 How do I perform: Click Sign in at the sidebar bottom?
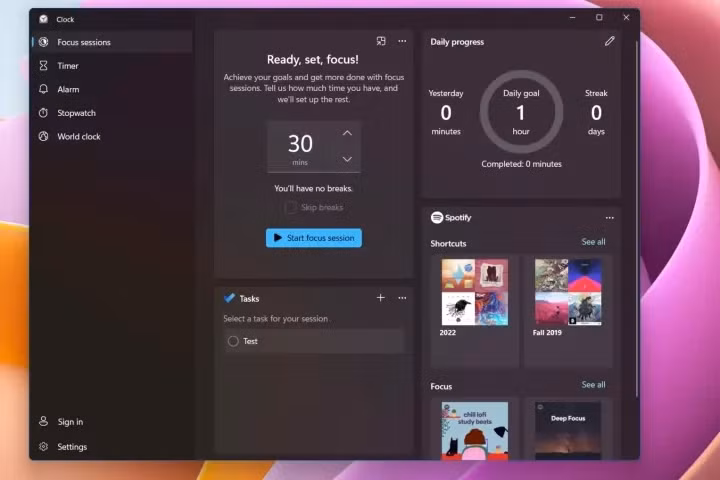click(x=112, y=422)
